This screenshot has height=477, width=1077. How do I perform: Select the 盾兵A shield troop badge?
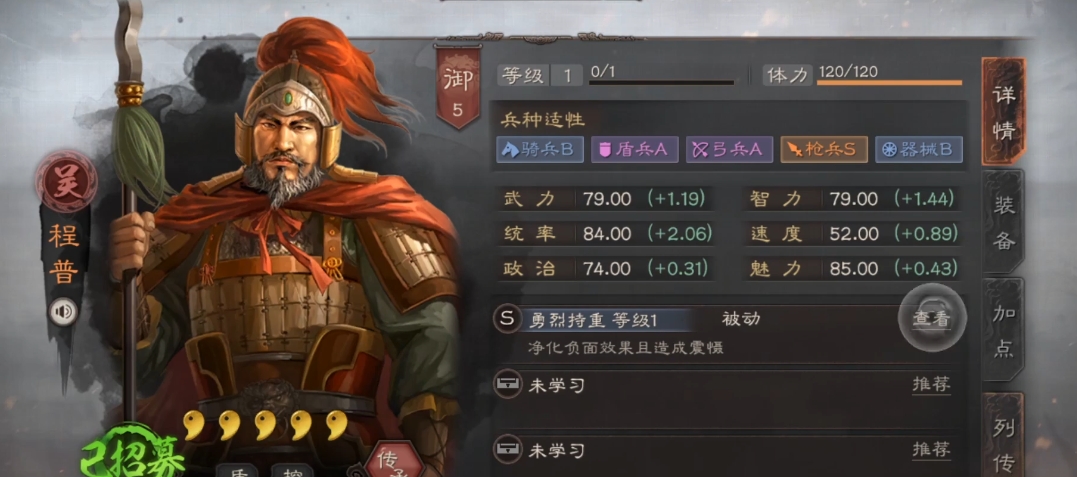click(635, 149)
